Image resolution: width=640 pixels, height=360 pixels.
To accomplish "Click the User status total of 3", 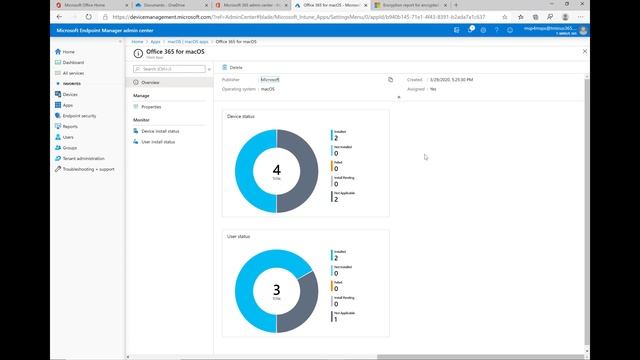I will pos(277,290).
